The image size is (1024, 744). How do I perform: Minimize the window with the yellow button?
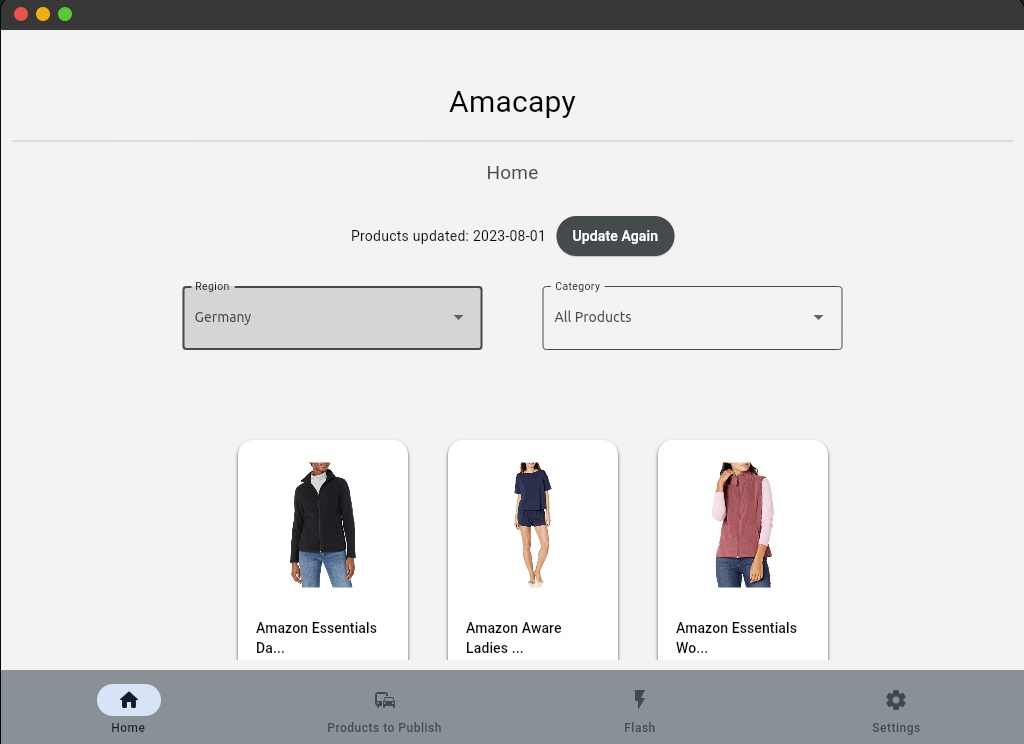[43, 14]
